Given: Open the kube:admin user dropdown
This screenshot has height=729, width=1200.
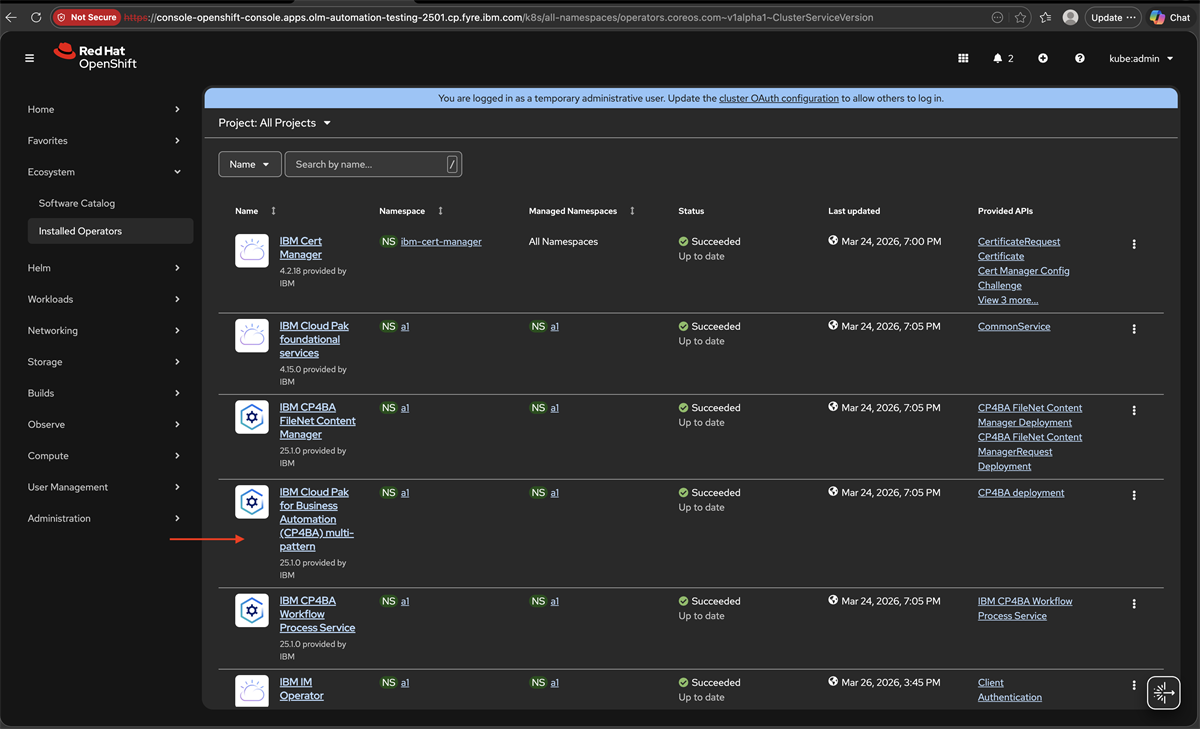Looking at the screenshot, I should 1141,58.
